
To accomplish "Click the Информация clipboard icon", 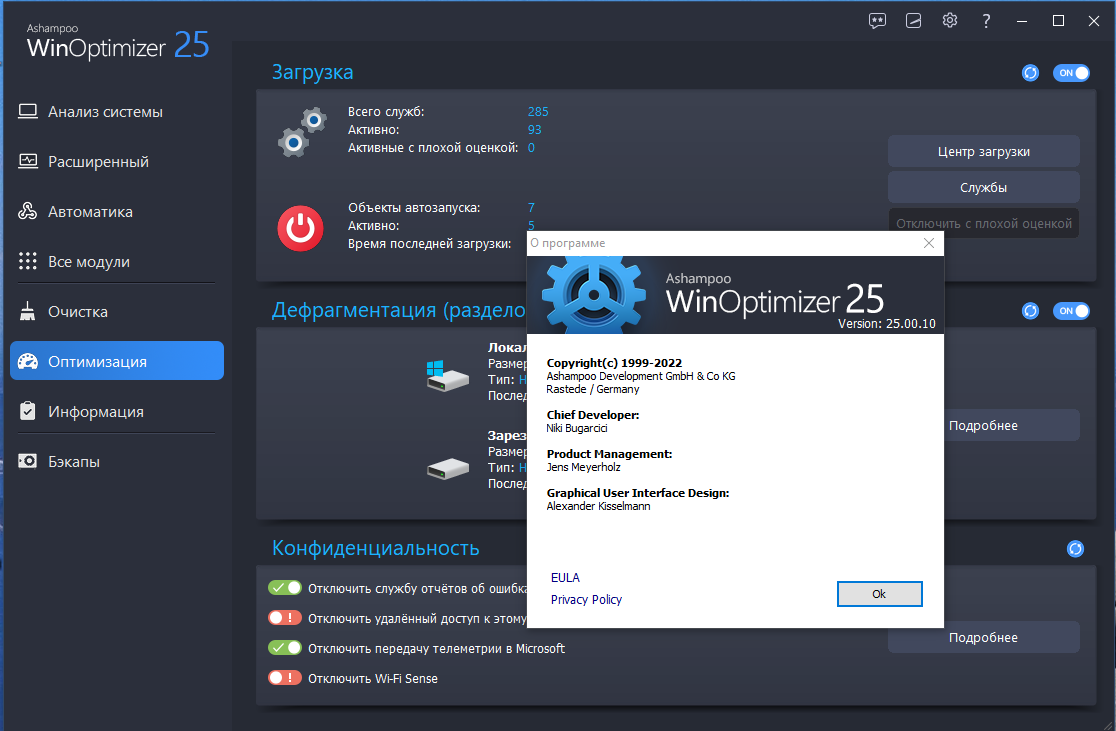I will 28,411.
